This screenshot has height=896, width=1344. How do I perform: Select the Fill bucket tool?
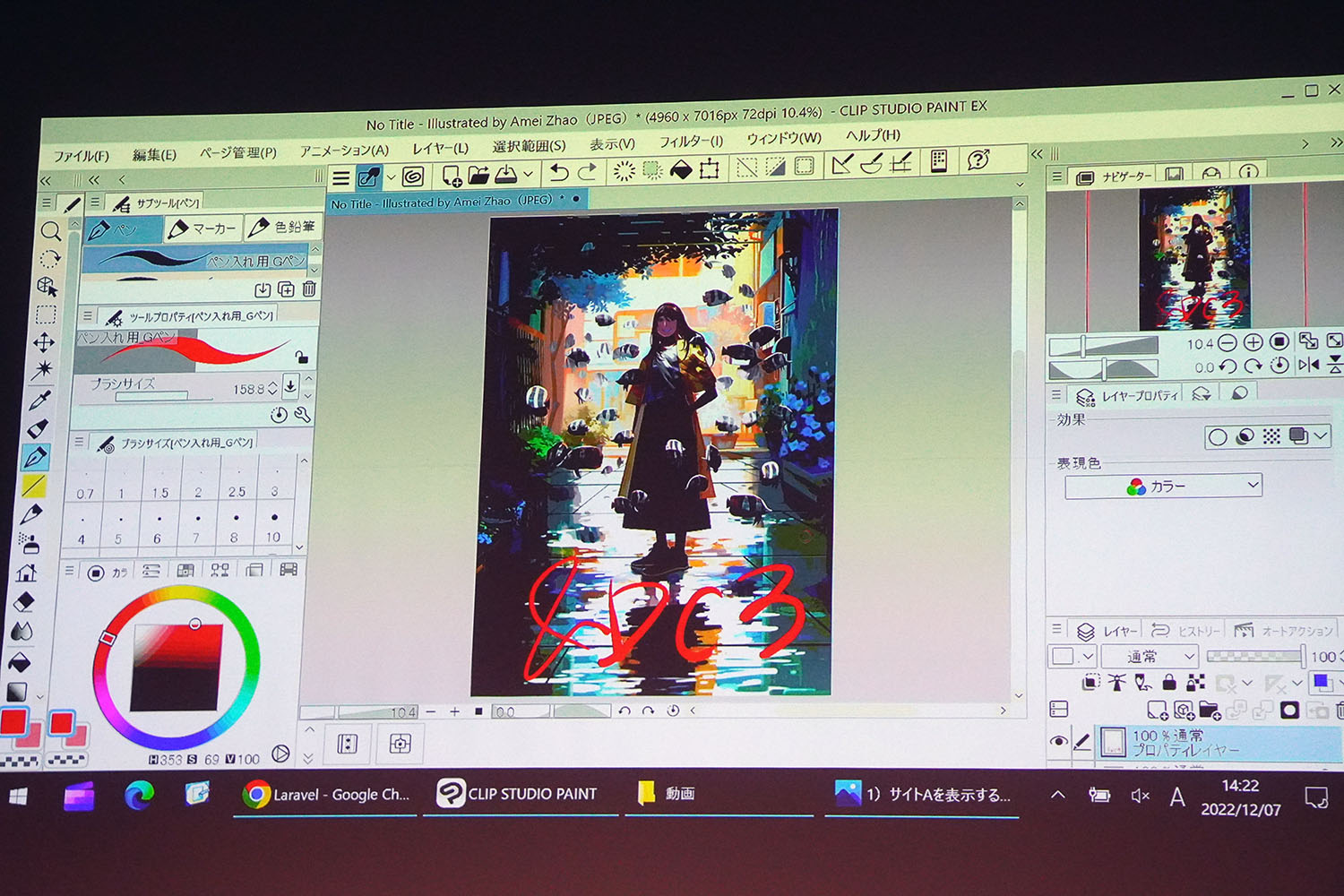20,663
